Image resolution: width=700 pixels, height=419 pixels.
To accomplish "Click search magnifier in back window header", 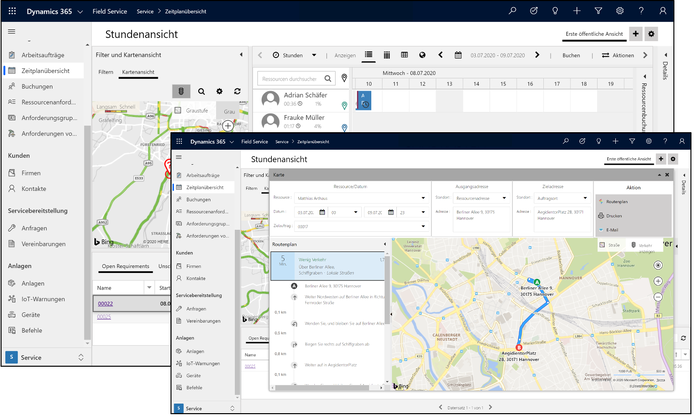I will (512, 11).
